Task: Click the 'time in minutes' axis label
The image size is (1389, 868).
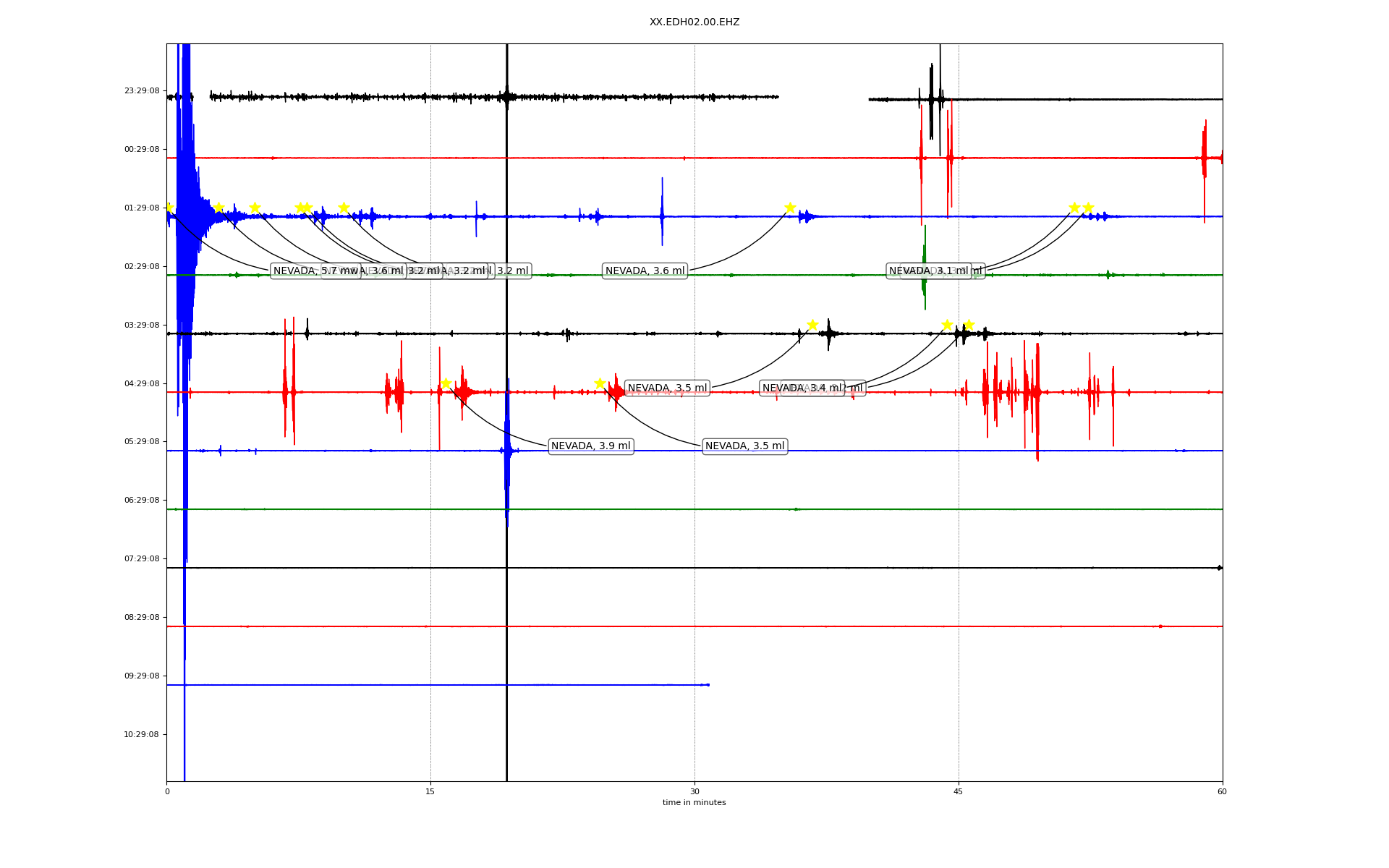Action: (694, 803)
